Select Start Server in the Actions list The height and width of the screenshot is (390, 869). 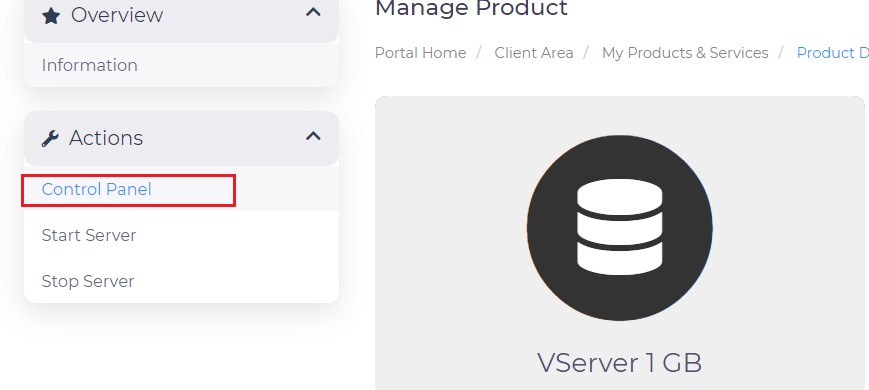tap(181, 235)
